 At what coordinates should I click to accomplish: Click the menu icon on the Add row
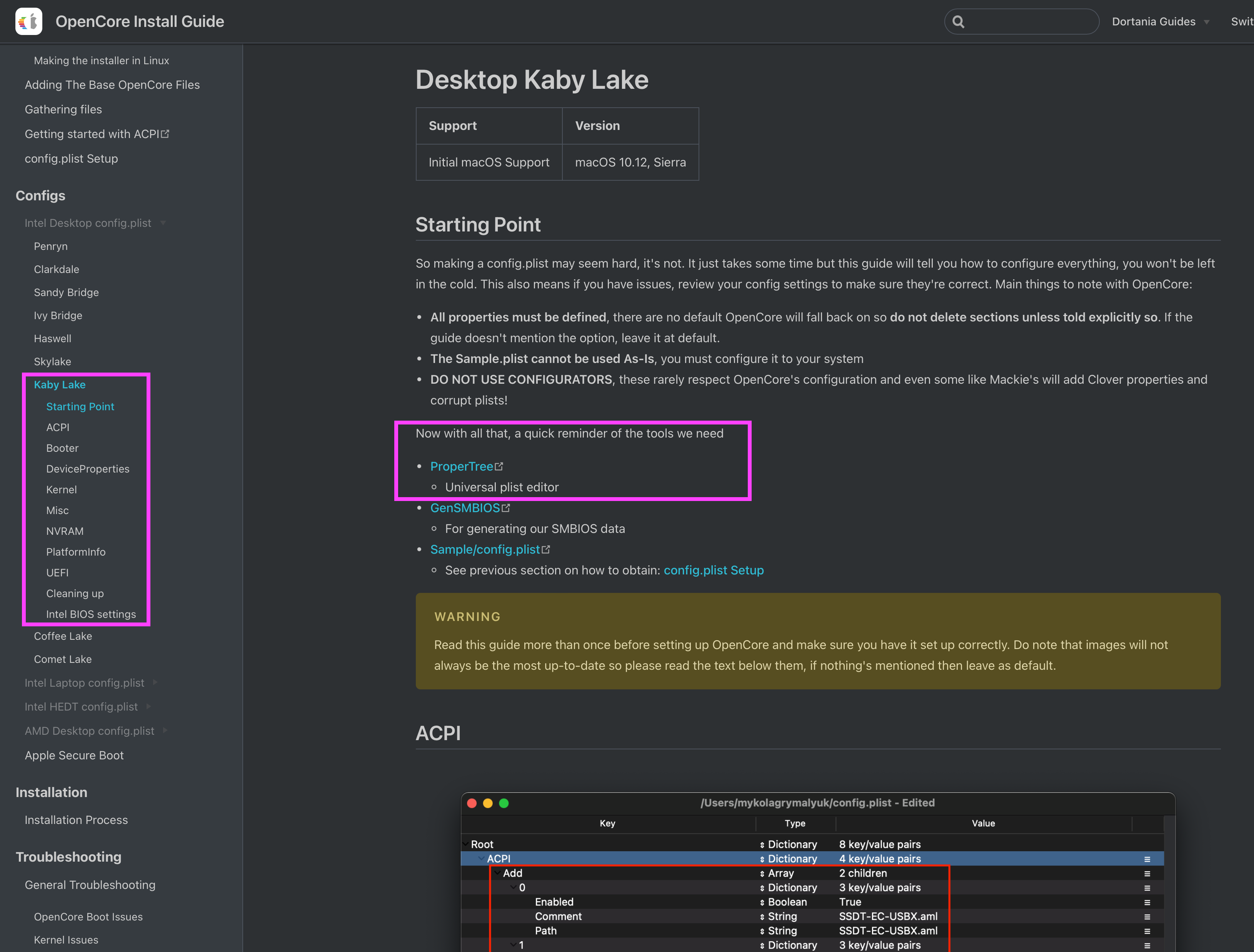(1147, 873)
